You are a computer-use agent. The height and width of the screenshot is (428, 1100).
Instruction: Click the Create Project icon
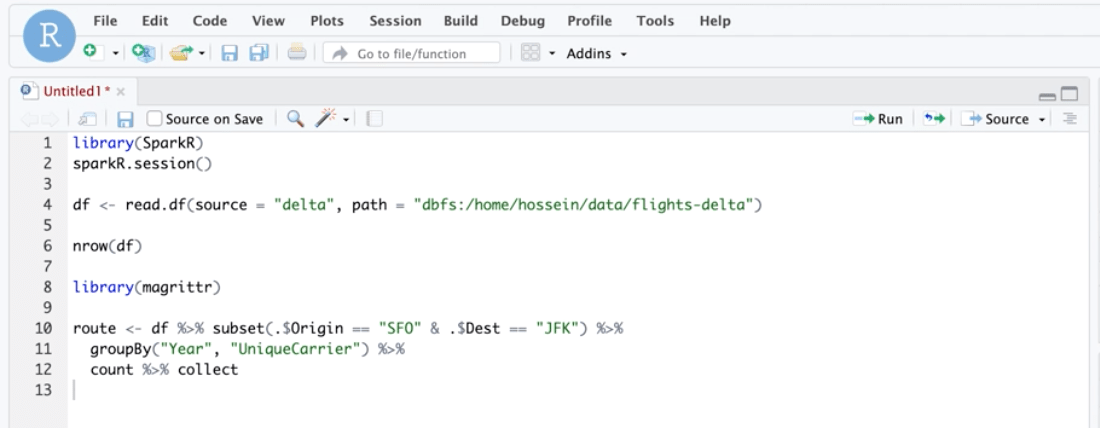(143, 53)
